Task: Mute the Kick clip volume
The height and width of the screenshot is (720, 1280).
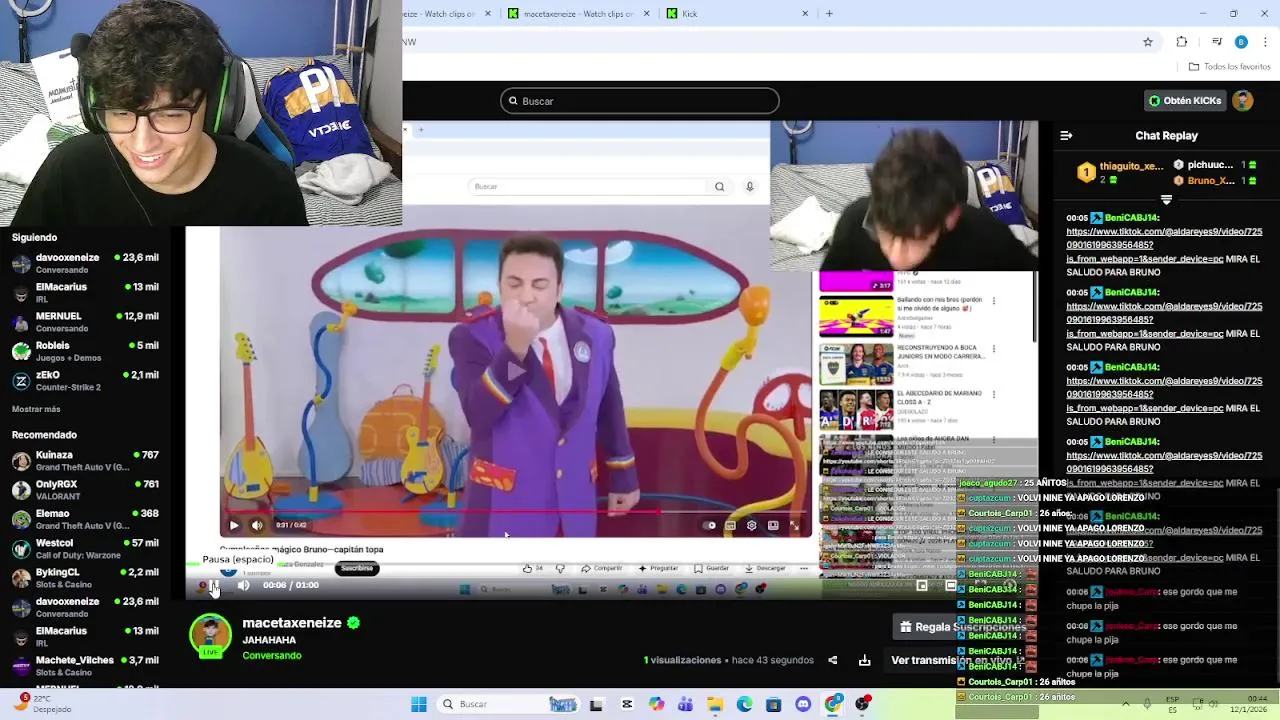Action: (243, 585)
